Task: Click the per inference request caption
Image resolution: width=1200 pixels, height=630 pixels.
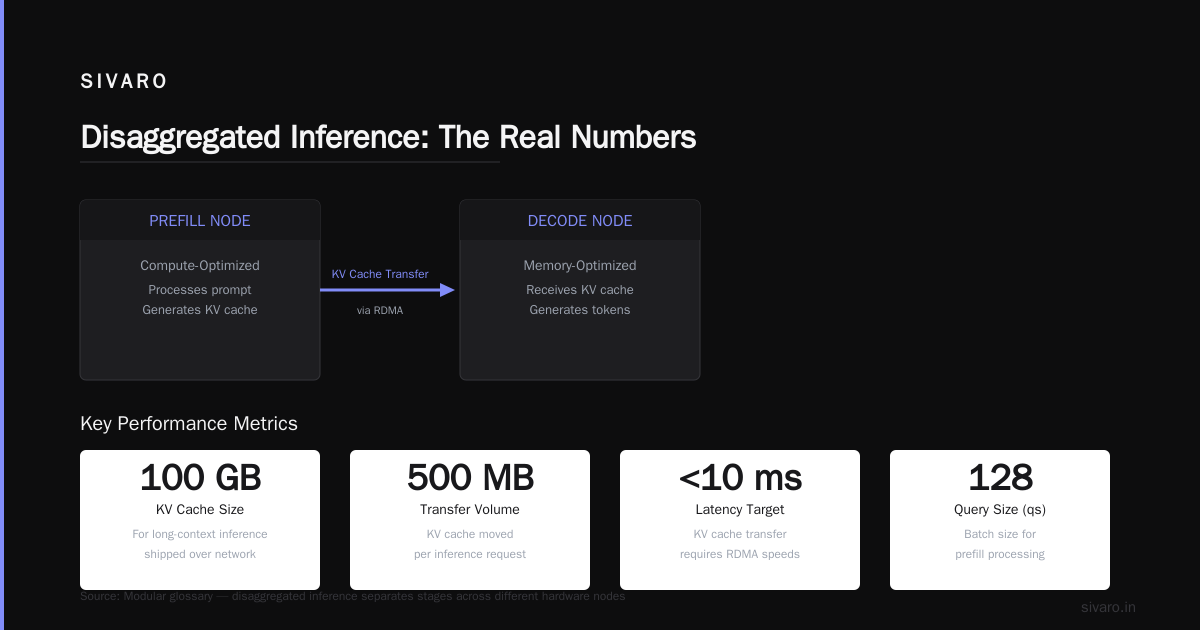Action: 470,554
